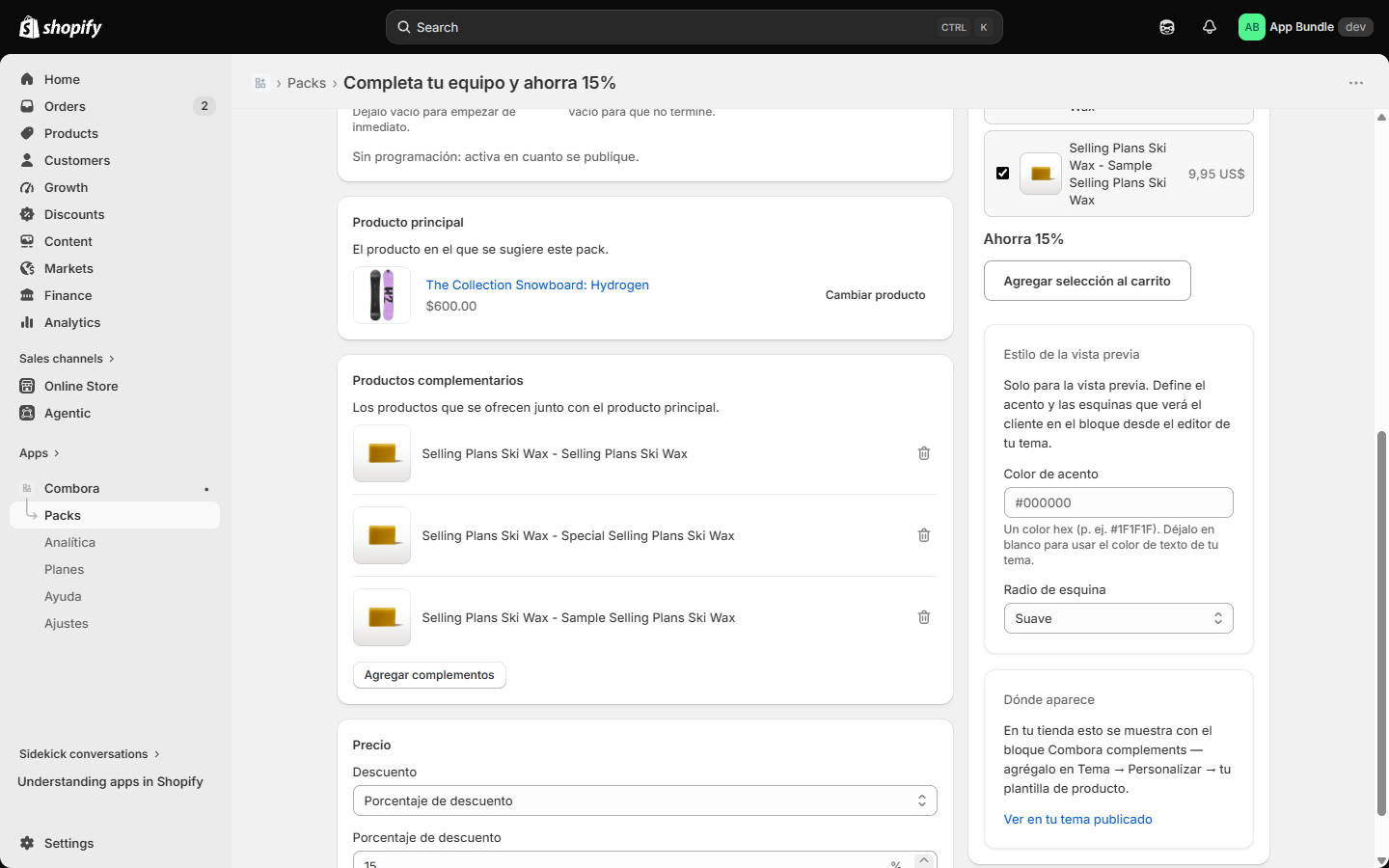Click the Products tag icon
The height and width of the screenshot is (868, 1389).
[x=27, y=133]
